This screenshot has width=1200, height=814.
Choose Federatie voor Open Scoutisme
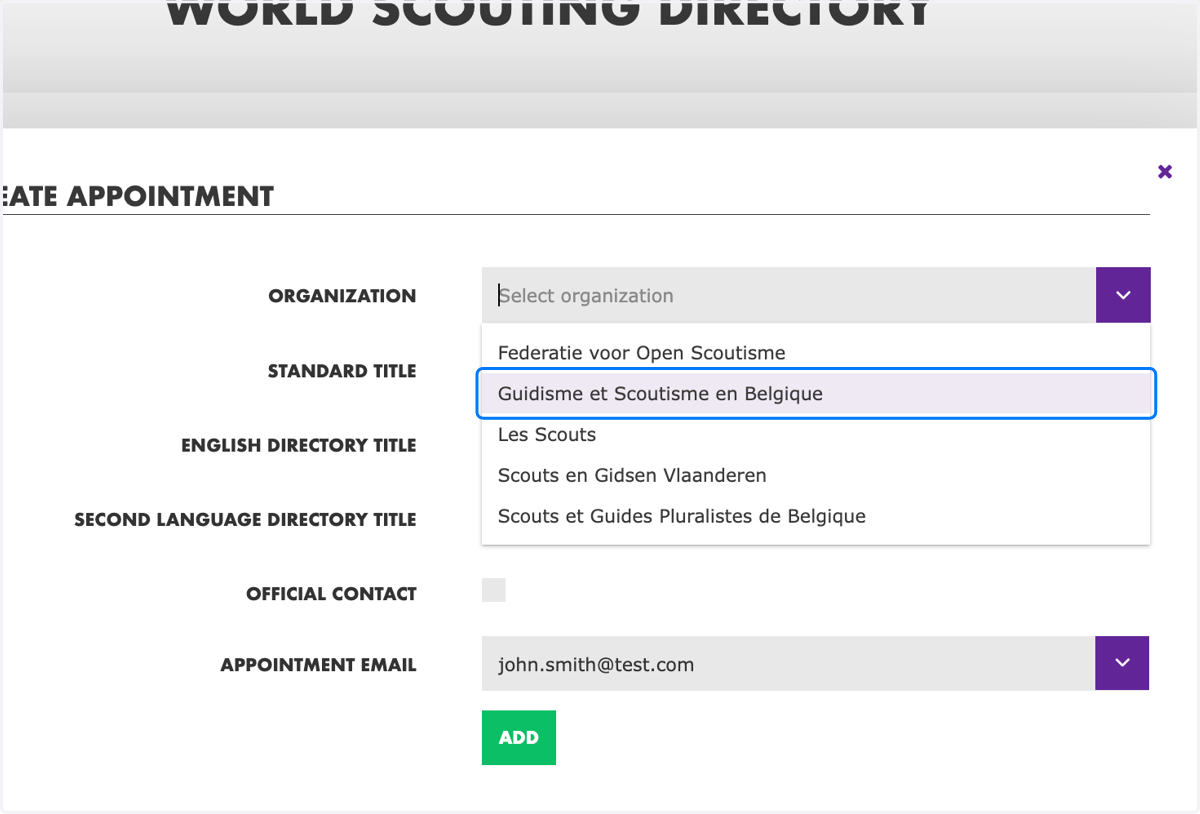816,352
